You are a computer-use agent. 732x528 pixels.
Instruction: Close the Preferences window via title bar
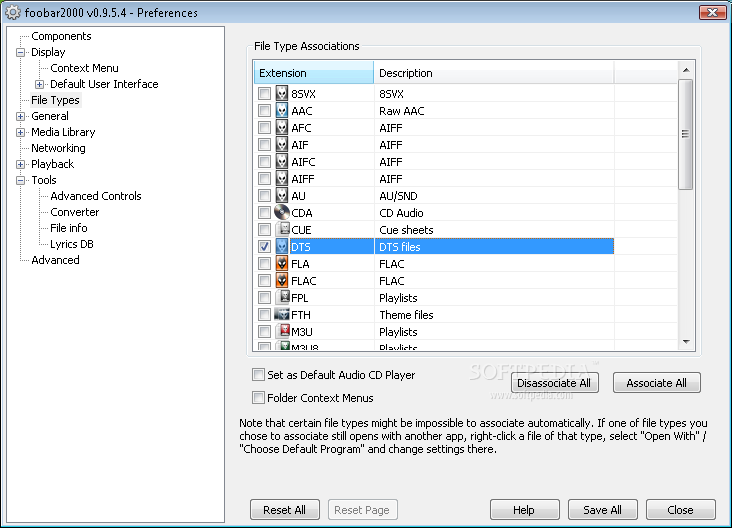[x=712, y=12]
